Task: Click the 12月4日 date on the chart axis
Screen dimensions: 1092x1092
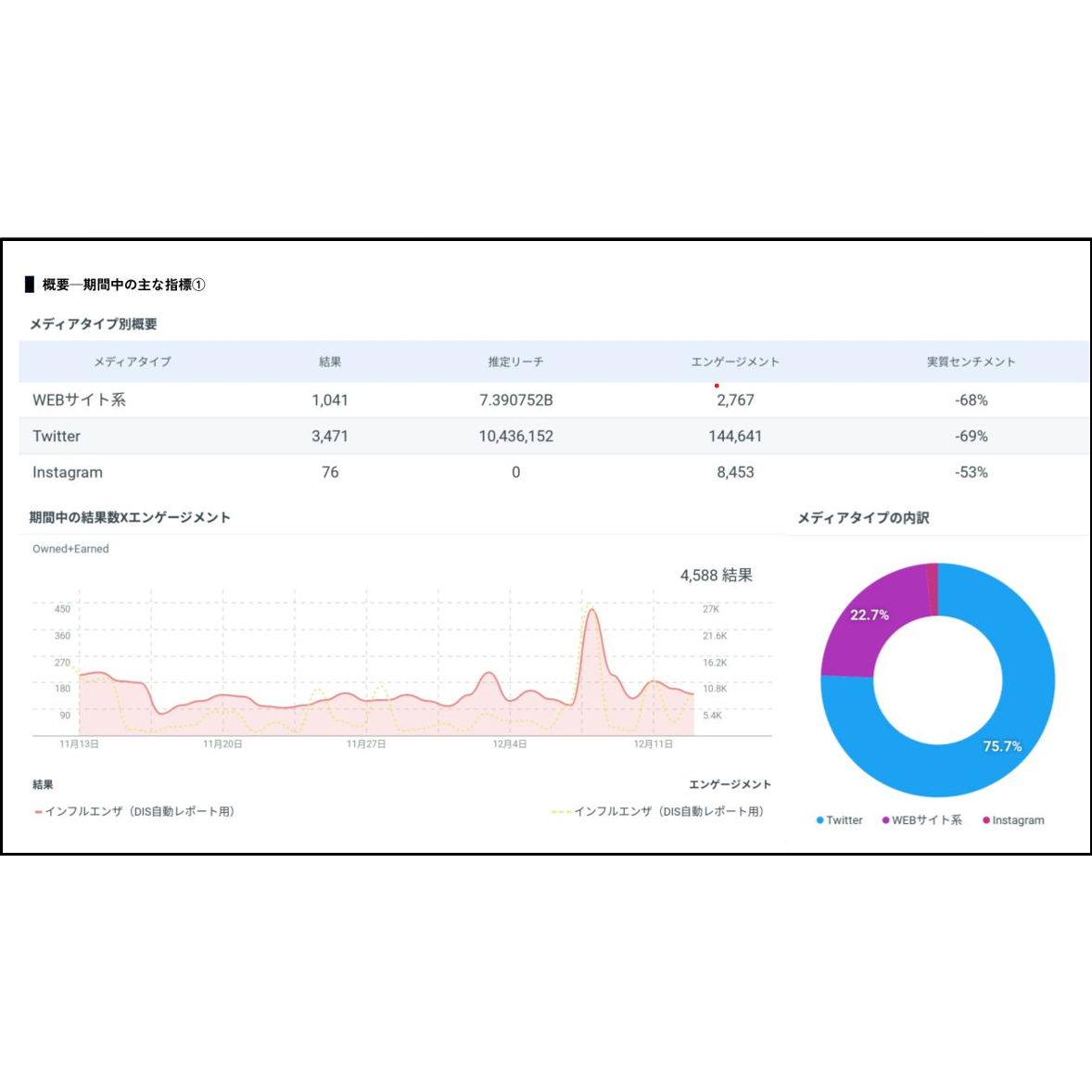Action: [x=510, y=744]
